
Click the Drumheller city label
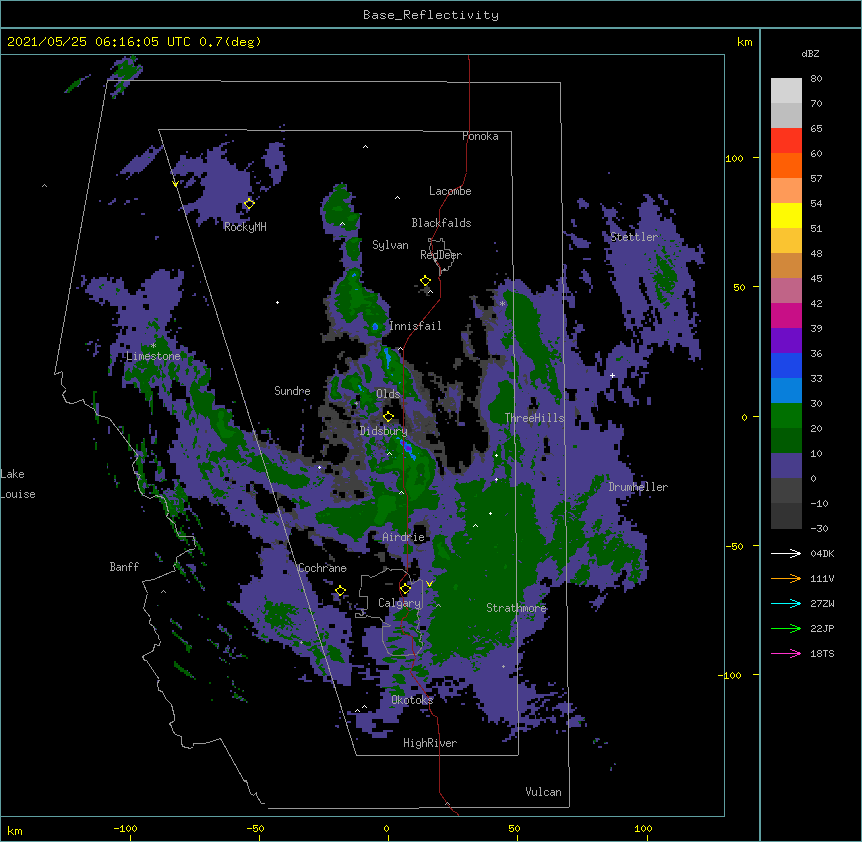click(638, 487)
